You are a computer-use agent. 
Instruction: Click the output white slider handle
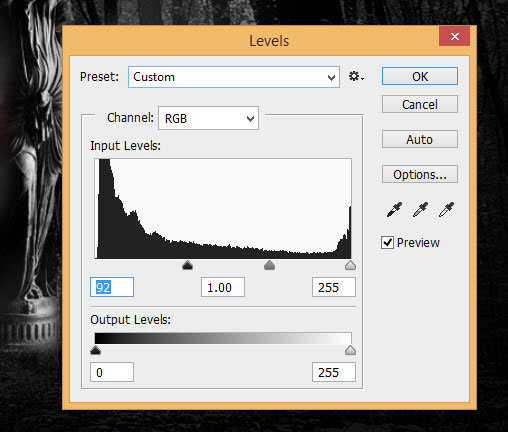coord(350,350)
